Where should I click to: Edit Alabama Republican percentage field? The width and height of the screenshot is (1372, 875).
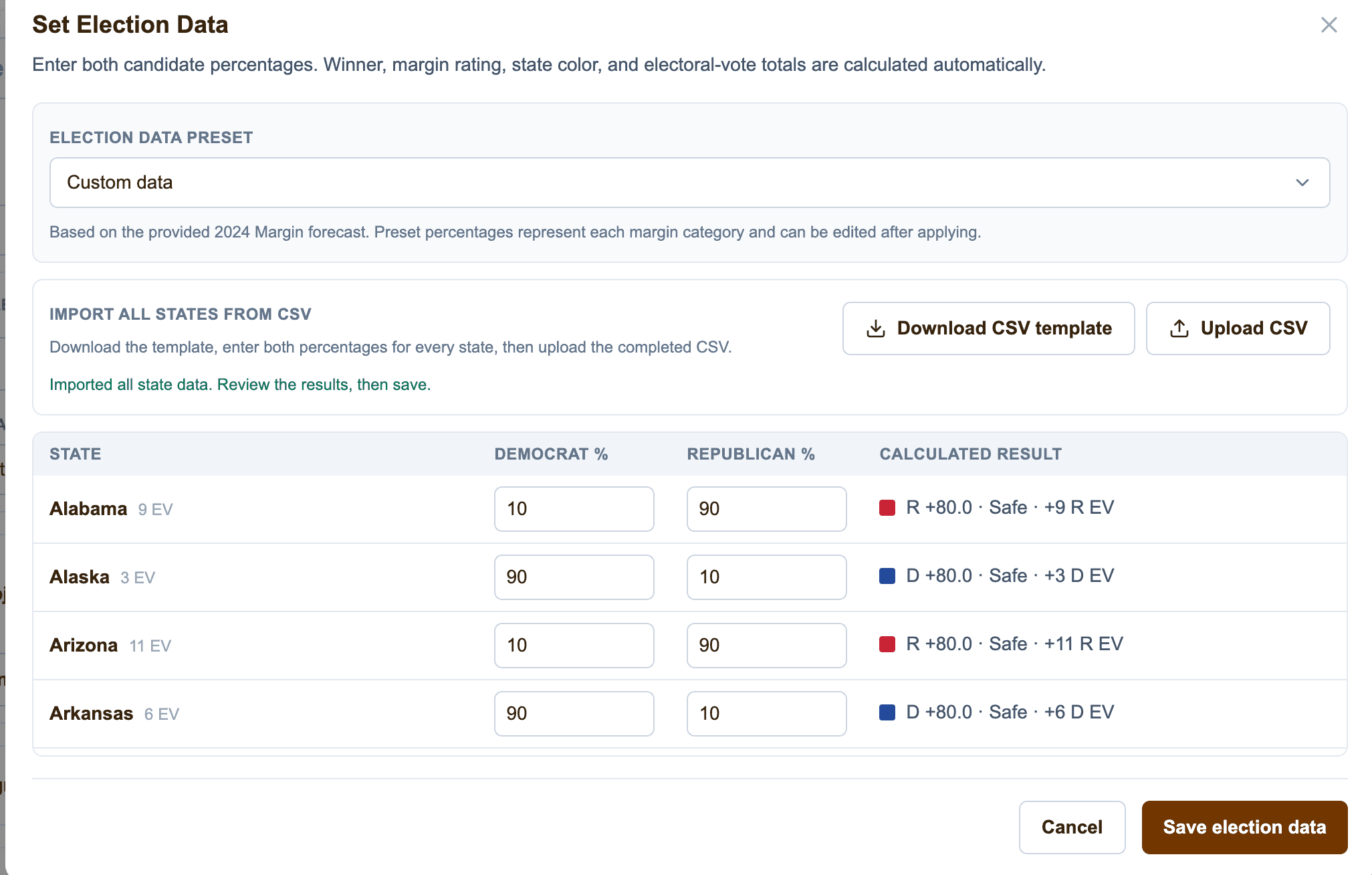click(x=766, y=509)
